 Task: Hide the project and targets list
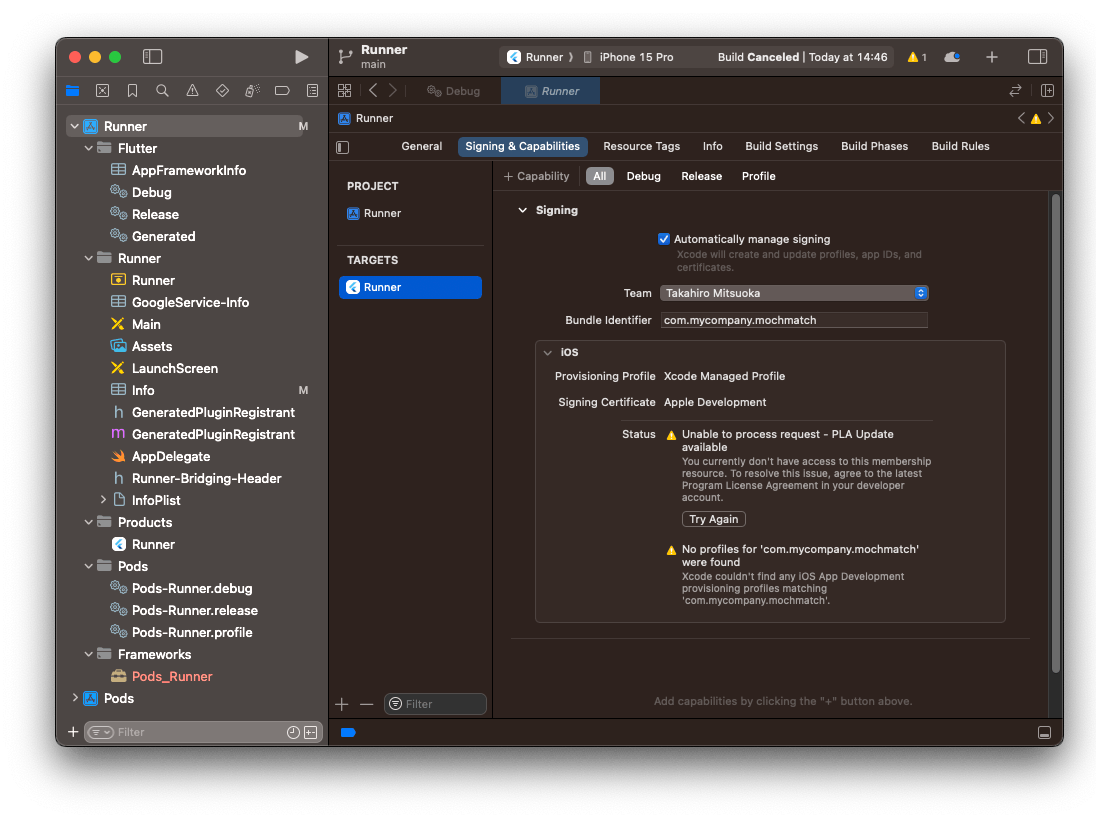pos(343,147)
